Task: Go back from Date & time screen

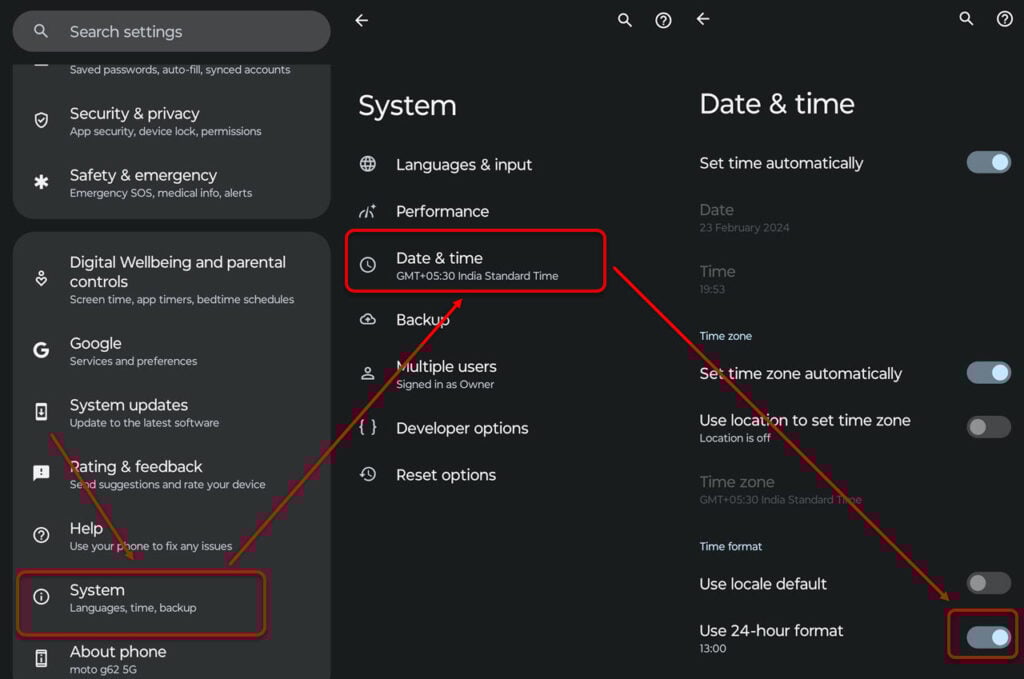Action: 703,19
